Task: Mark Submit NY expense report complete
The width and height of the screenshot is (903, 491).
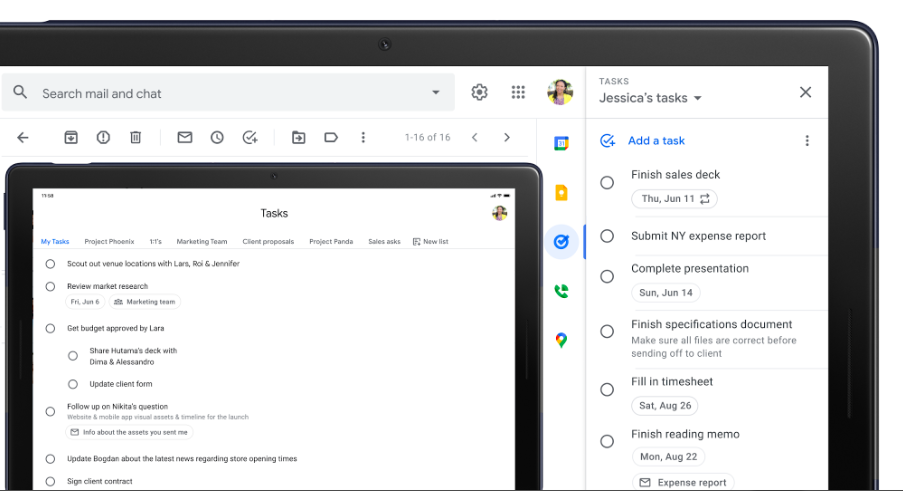Action: (x=607, y=236)
